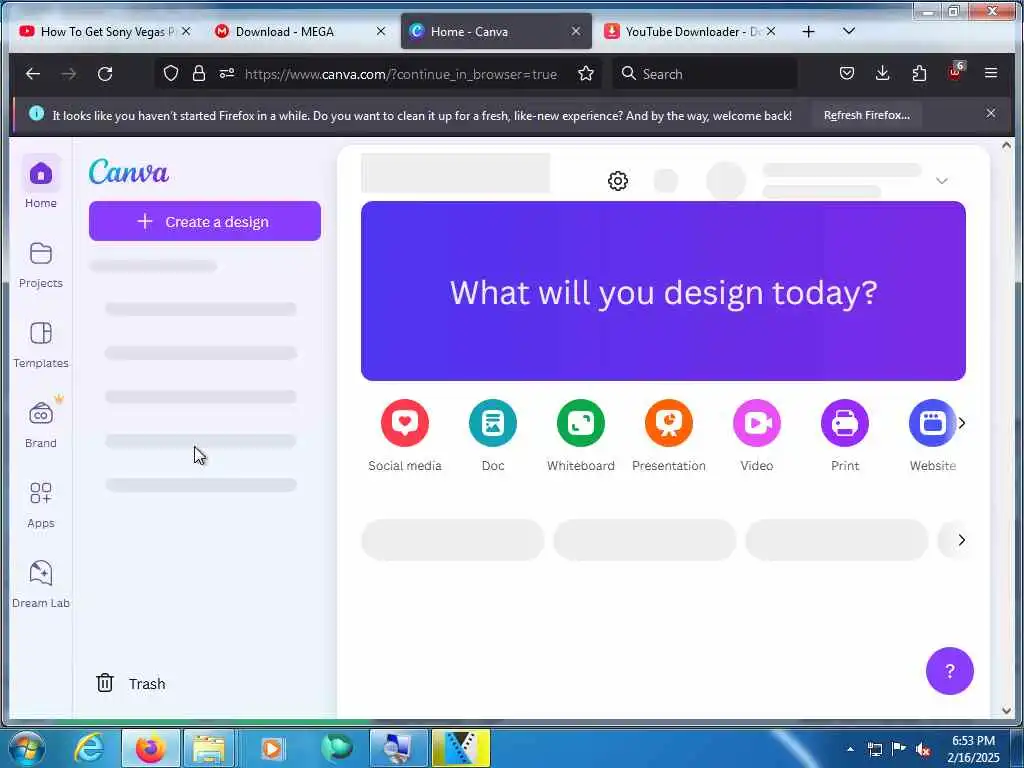The width and height of the screenshot is (1024, 768).
Task: Choose the Website design type
Action: (x=932, y=436)
